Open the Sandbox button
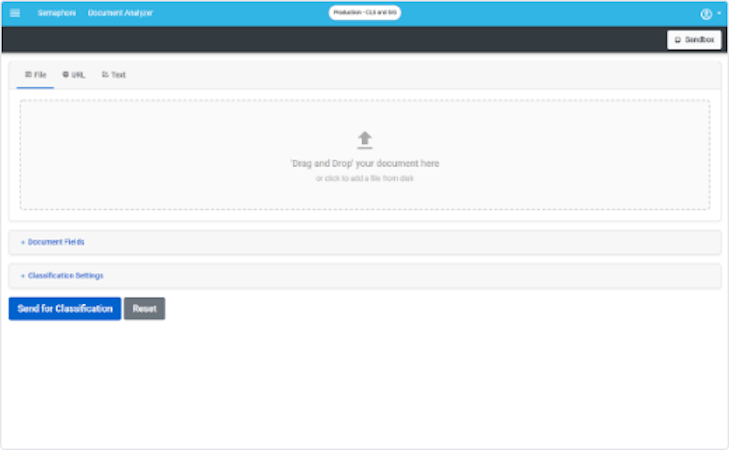Screen dimensions: 729x450 tap(694, 40)
